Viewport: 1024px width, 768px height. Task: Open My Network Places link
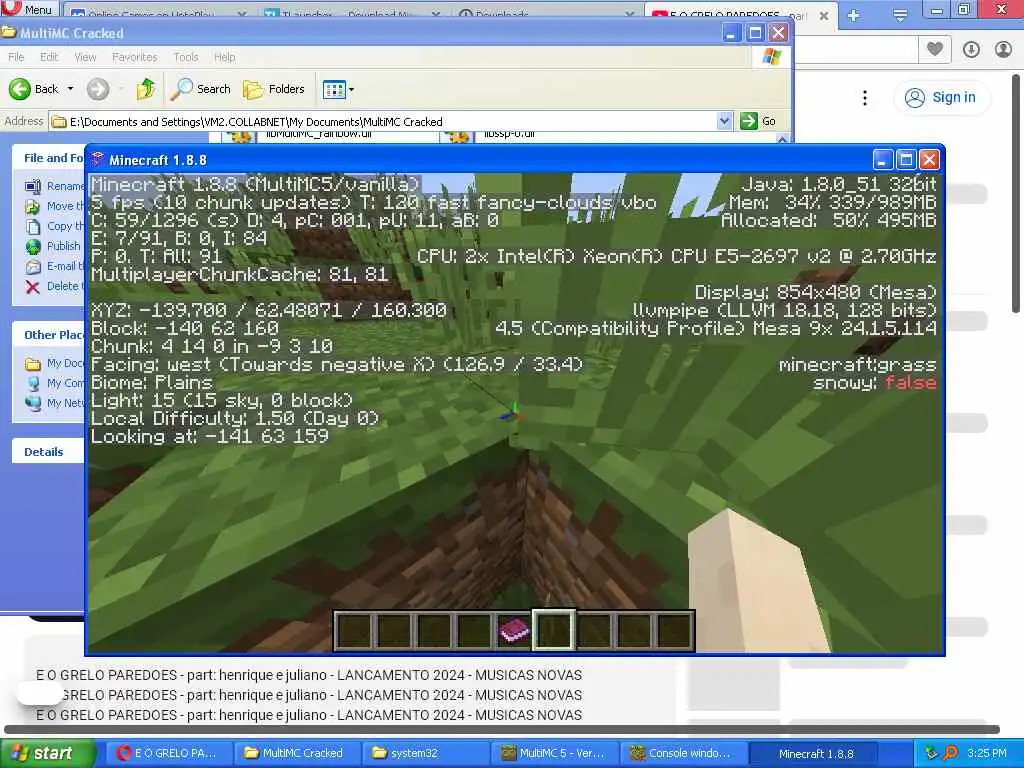55,403
